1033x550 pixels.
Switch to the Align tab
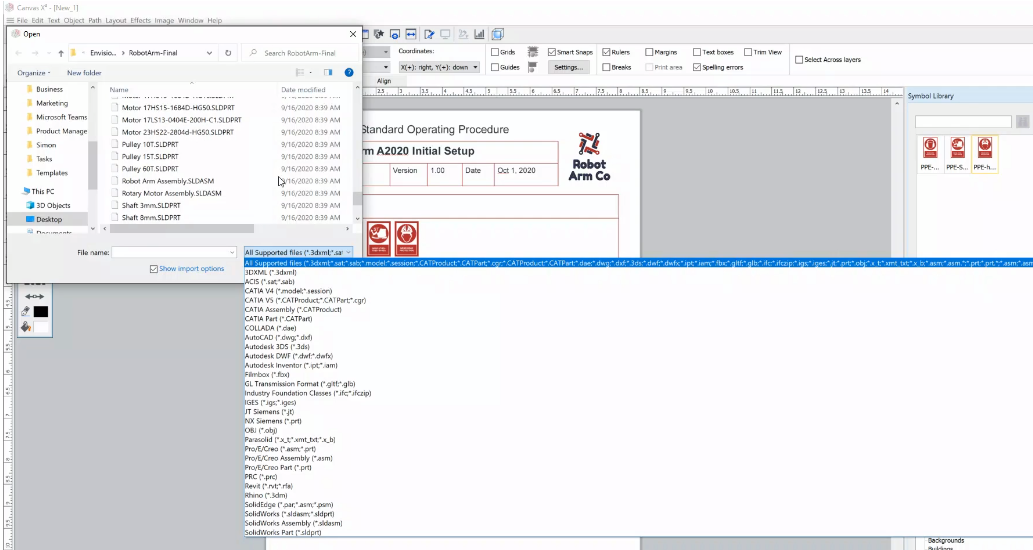click(383, 81)
